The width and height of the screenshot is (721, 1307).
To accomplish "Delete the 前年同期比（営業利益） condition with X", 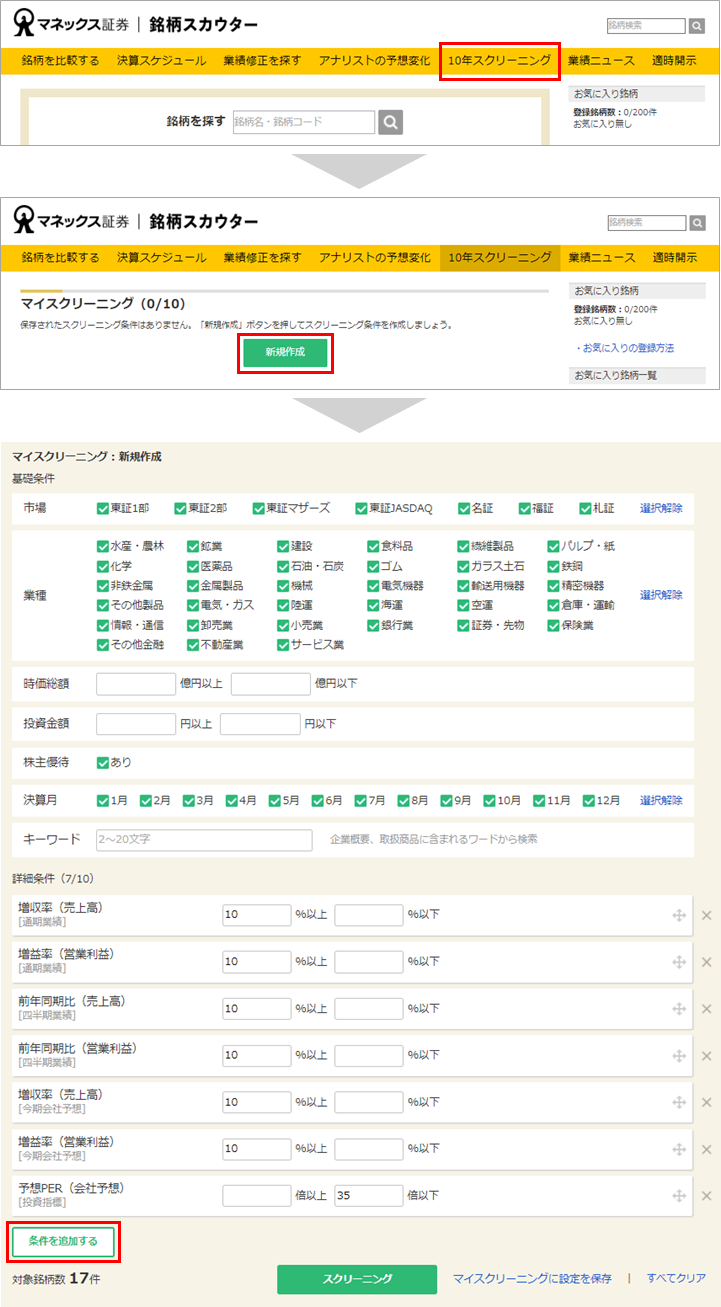I will point(706,1056).
